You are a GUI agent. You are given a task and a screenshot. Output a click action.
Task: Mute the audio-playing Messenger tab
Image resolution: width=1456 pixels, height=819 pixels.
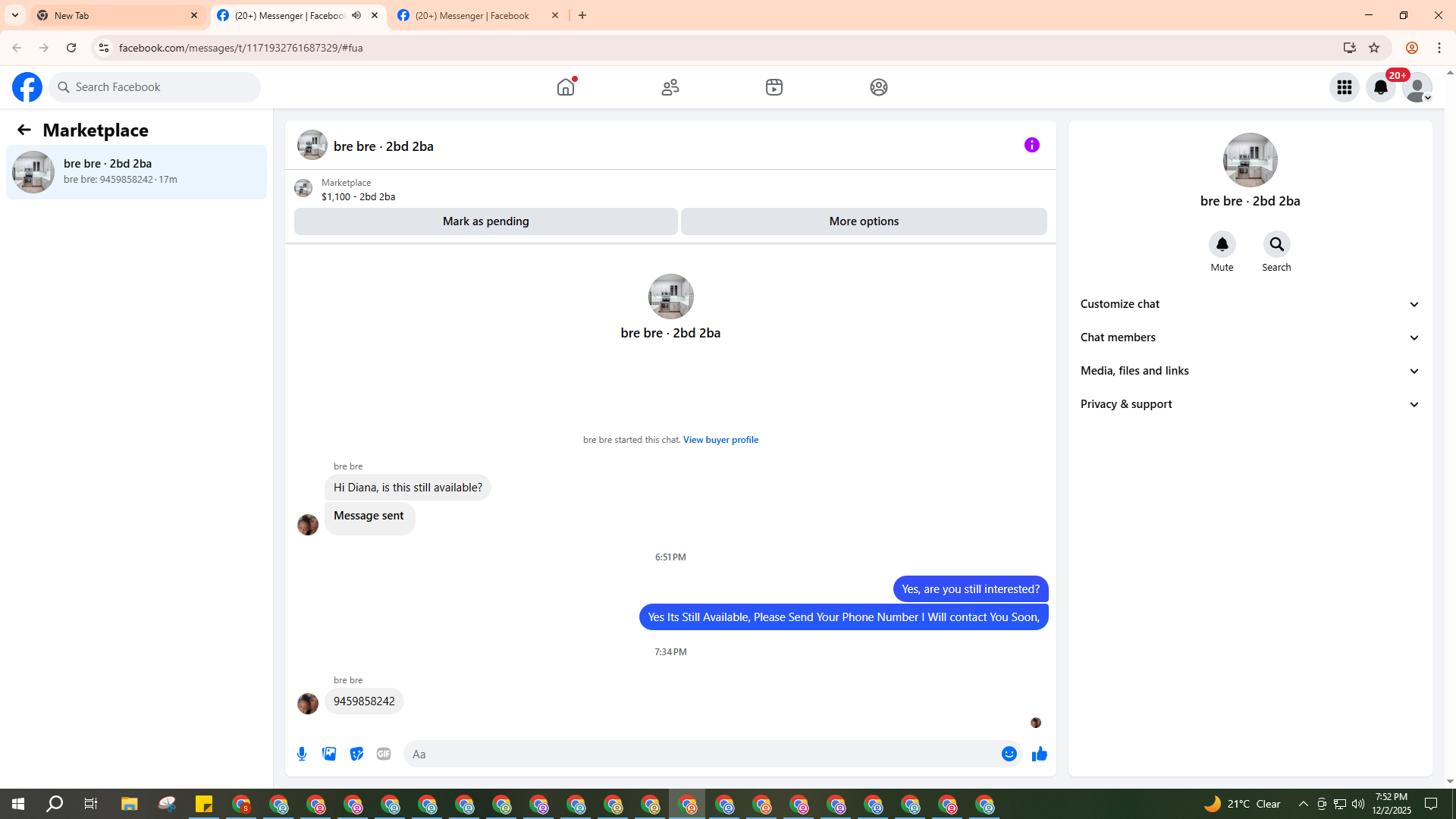356,15
